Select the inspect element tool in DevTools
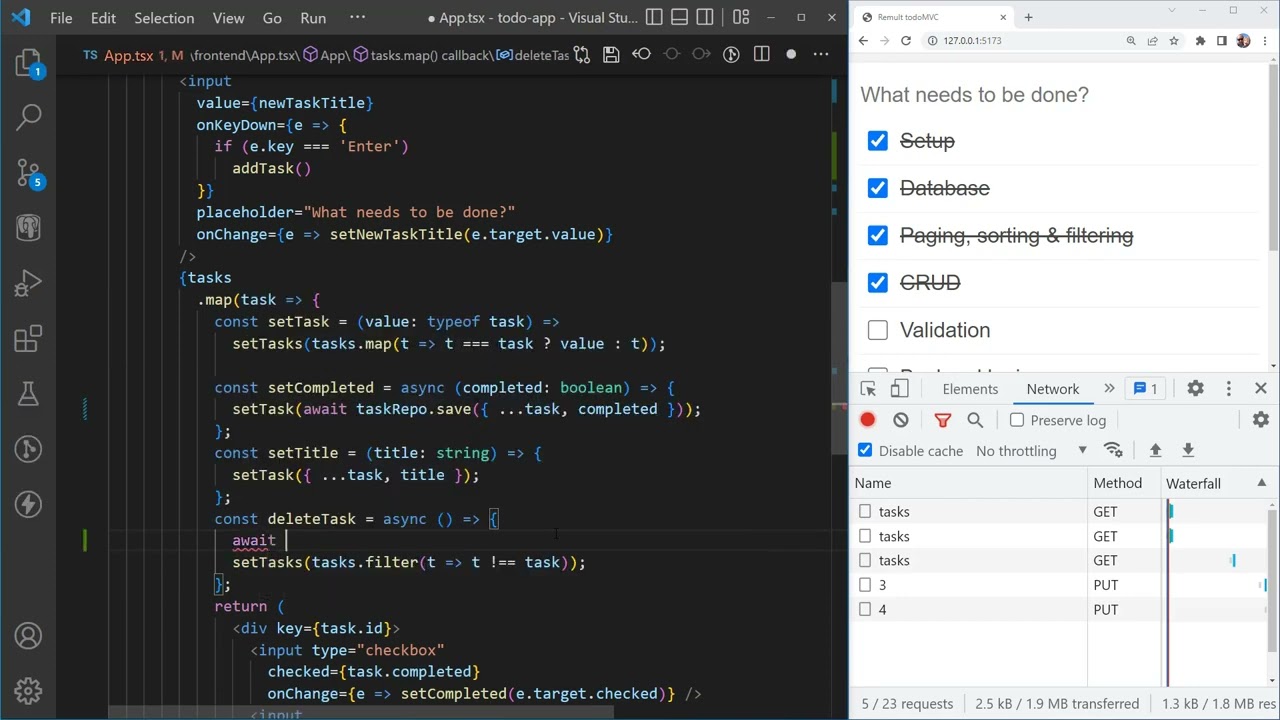 click(868, 389)
